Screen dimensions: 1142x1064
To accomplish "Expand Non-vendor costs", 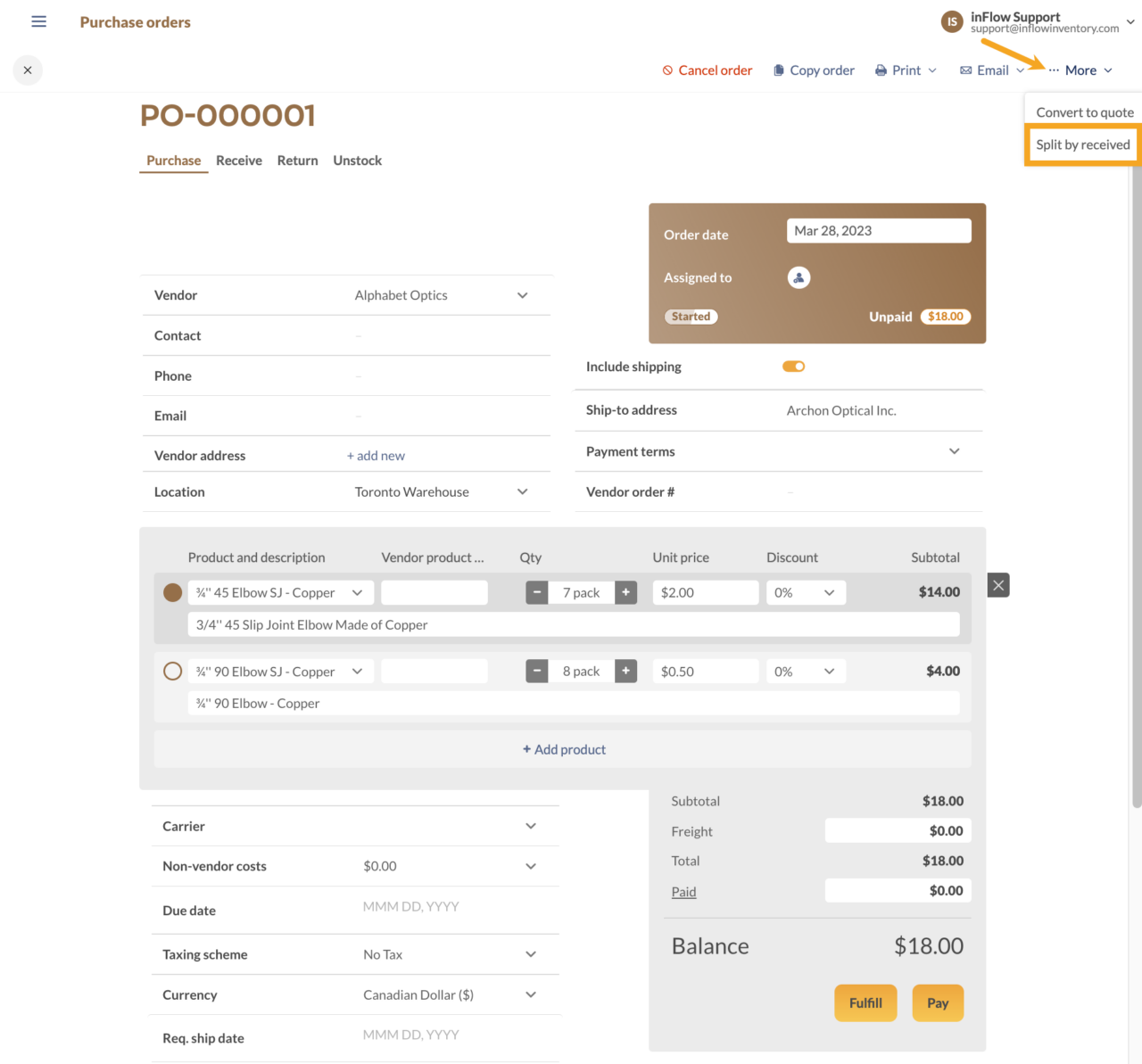I will tap(531, 866).
